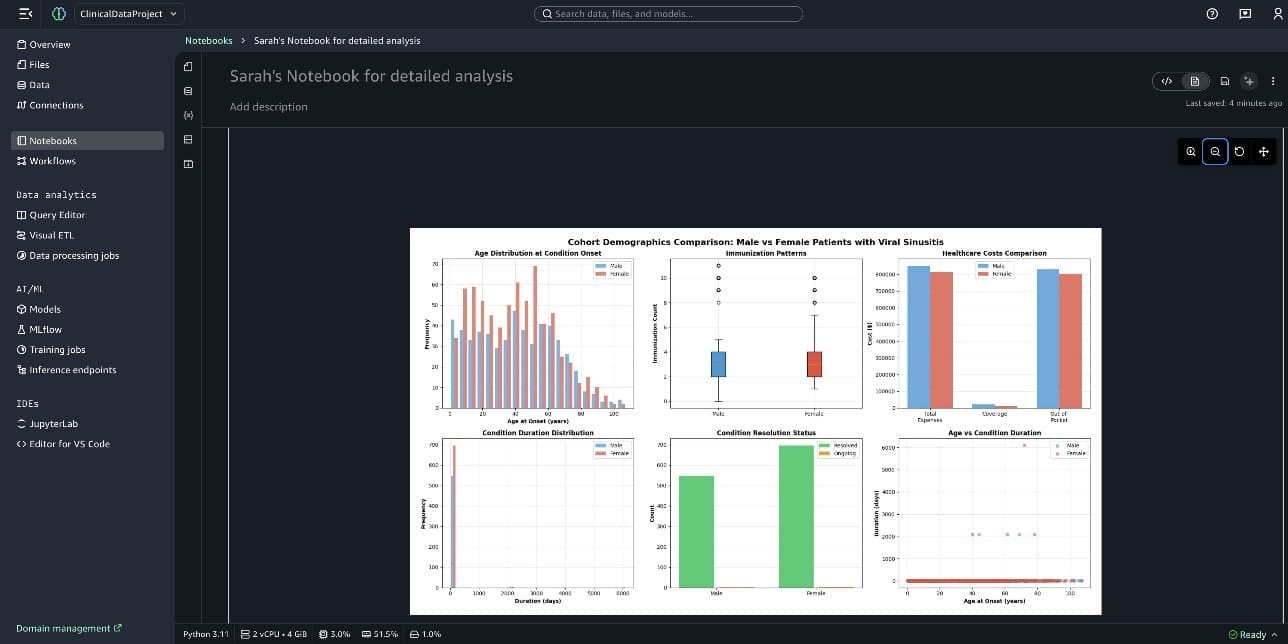
Task: Go to Workflows in the sidebar
Action: 52,161
